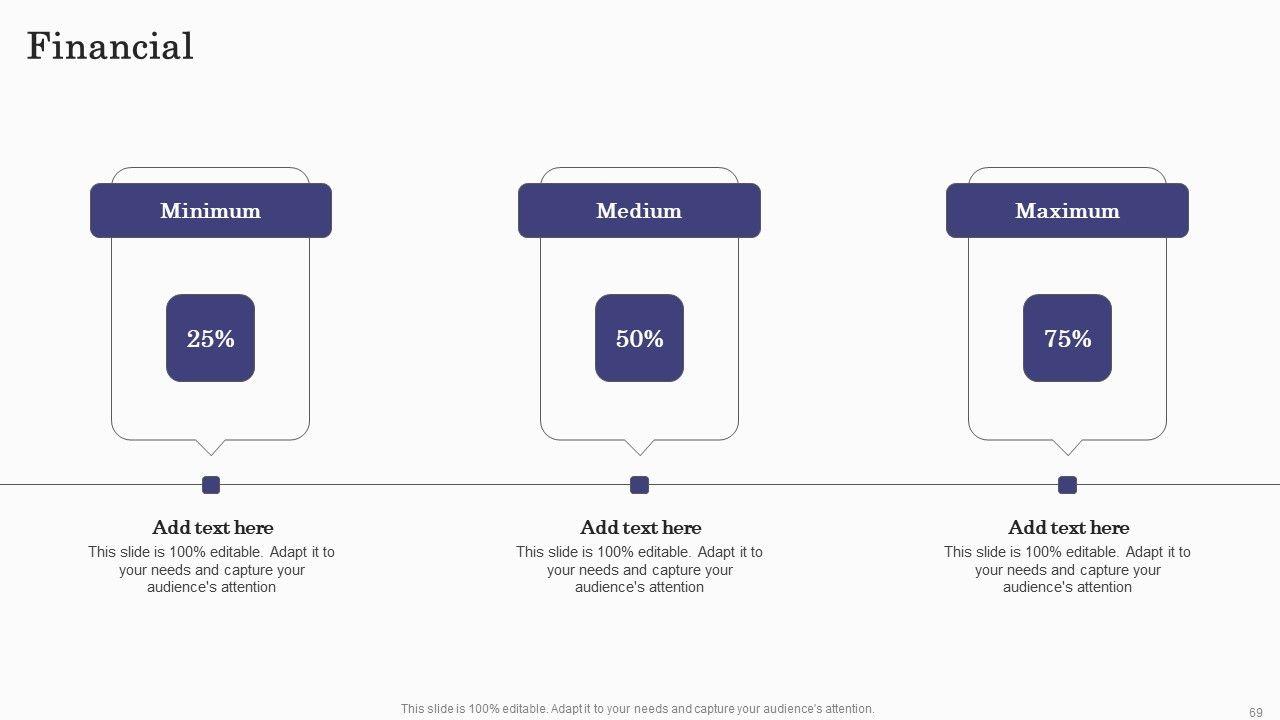Click the description paragraph under the Medium column

639,570
